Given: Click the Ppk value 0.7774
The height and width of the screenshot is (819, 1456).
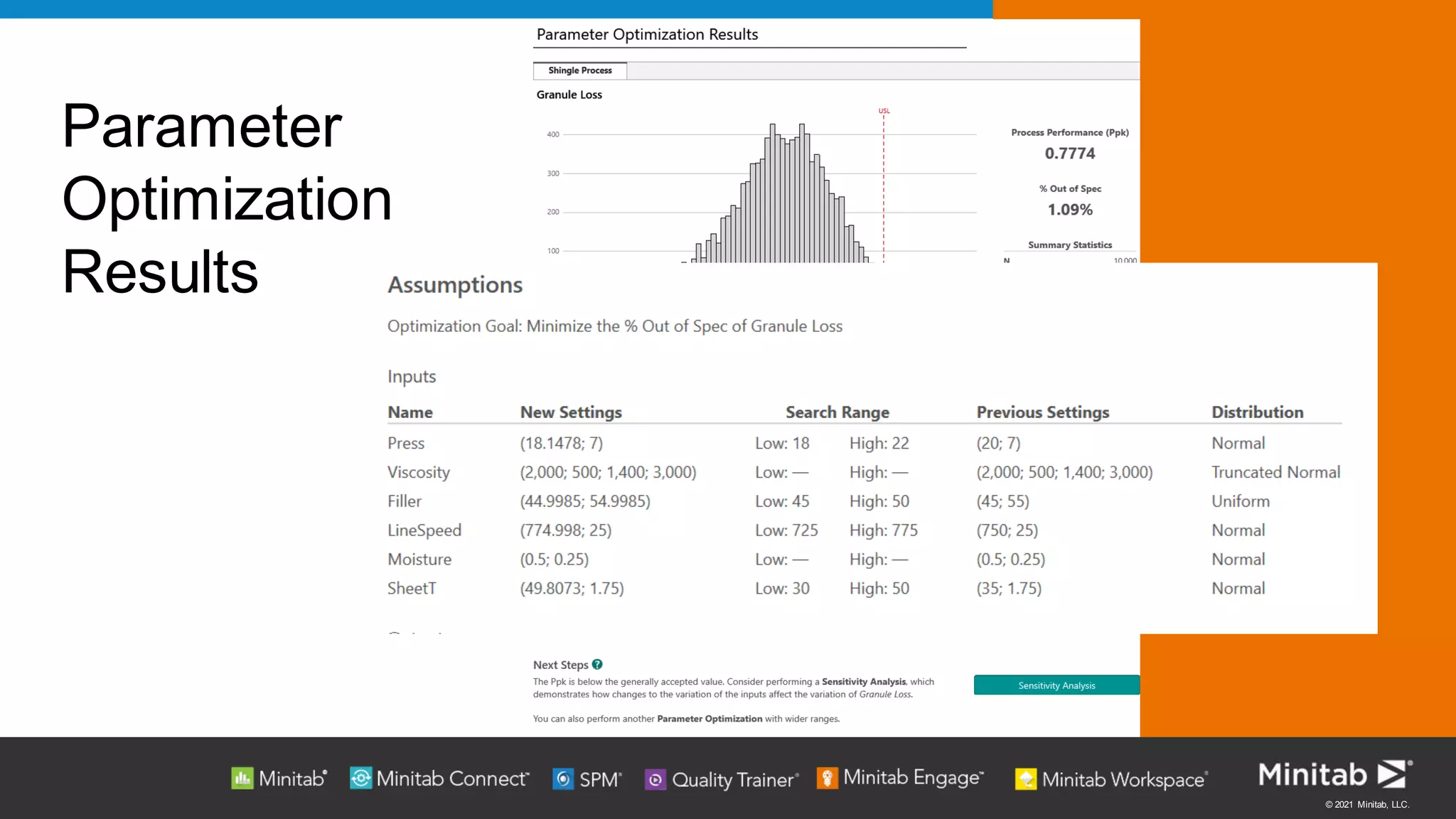Looking at the screenshot, I should 1070,154.
